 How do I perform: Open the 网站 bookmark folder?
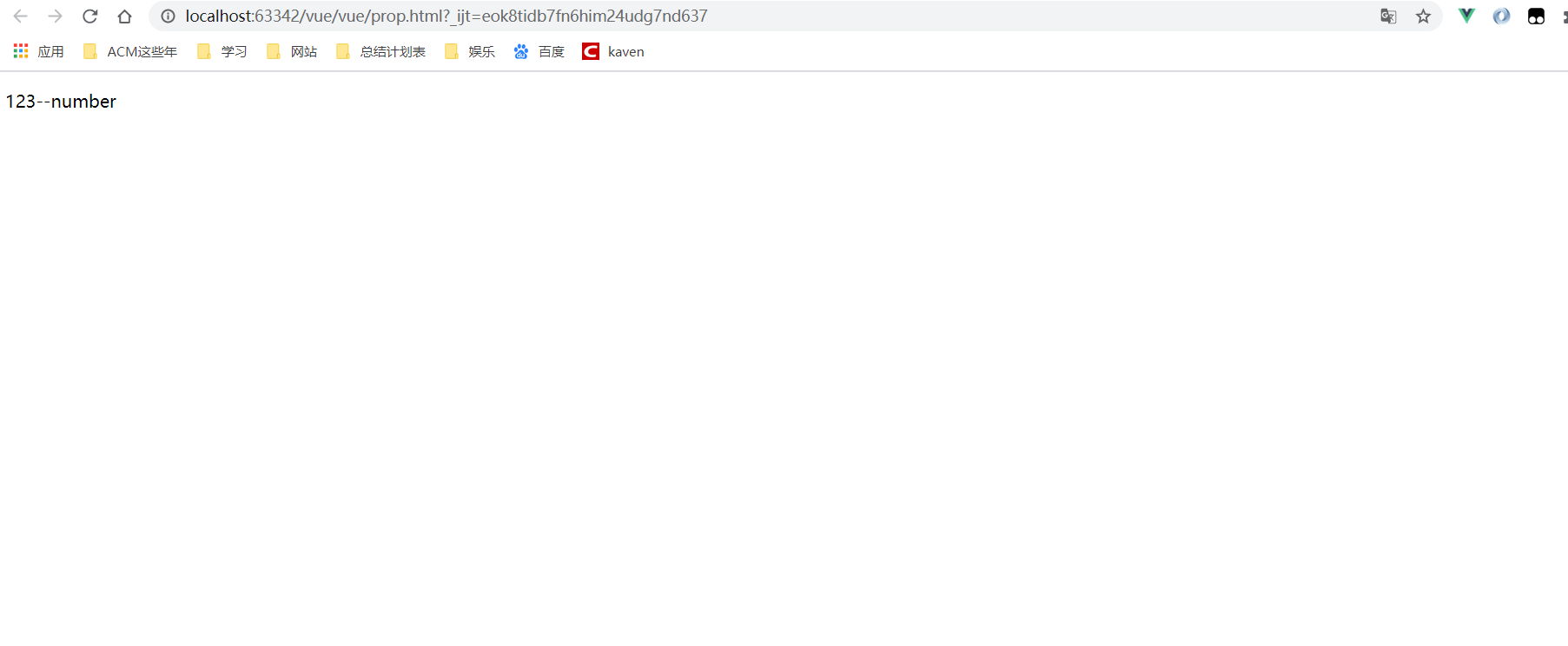[292, 52]
